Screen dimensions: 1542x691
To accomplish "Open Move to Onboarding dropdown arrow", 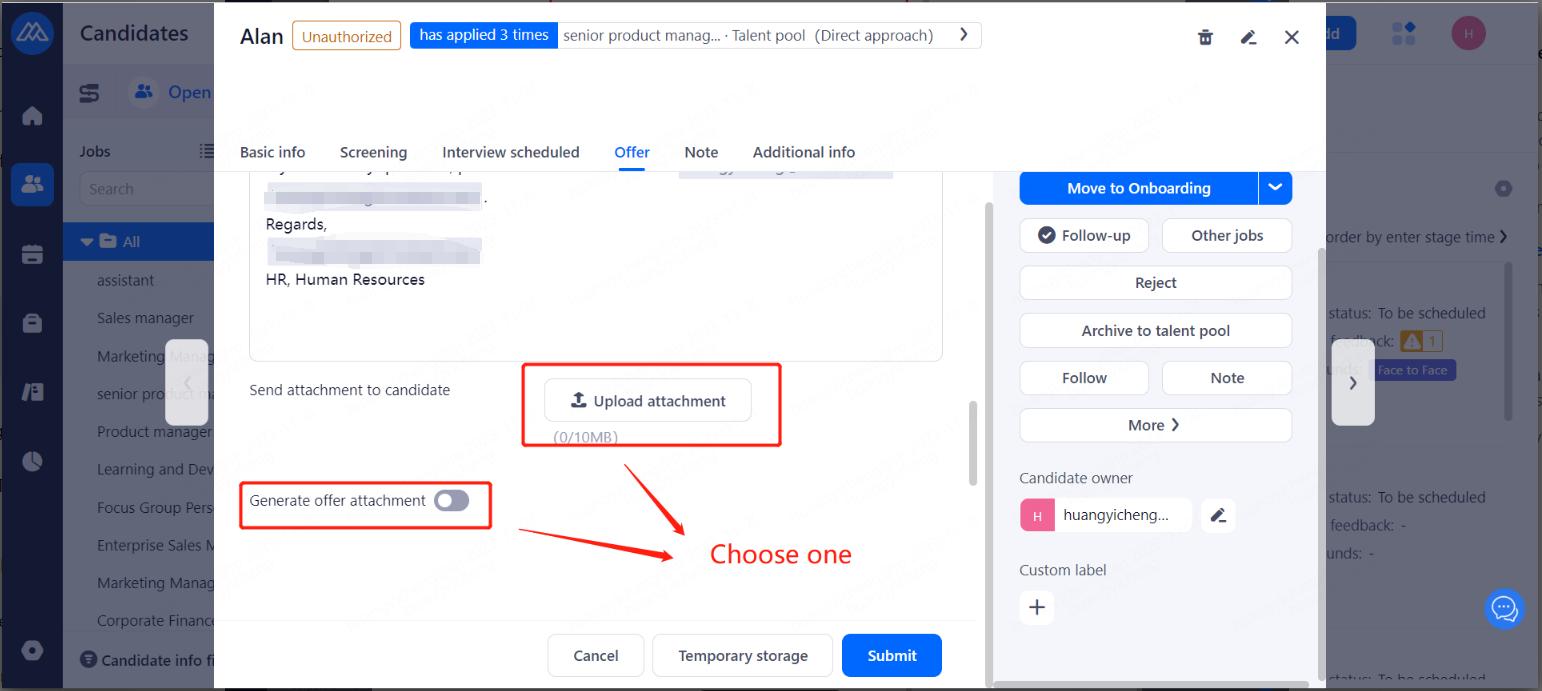I will (1275, 188).
